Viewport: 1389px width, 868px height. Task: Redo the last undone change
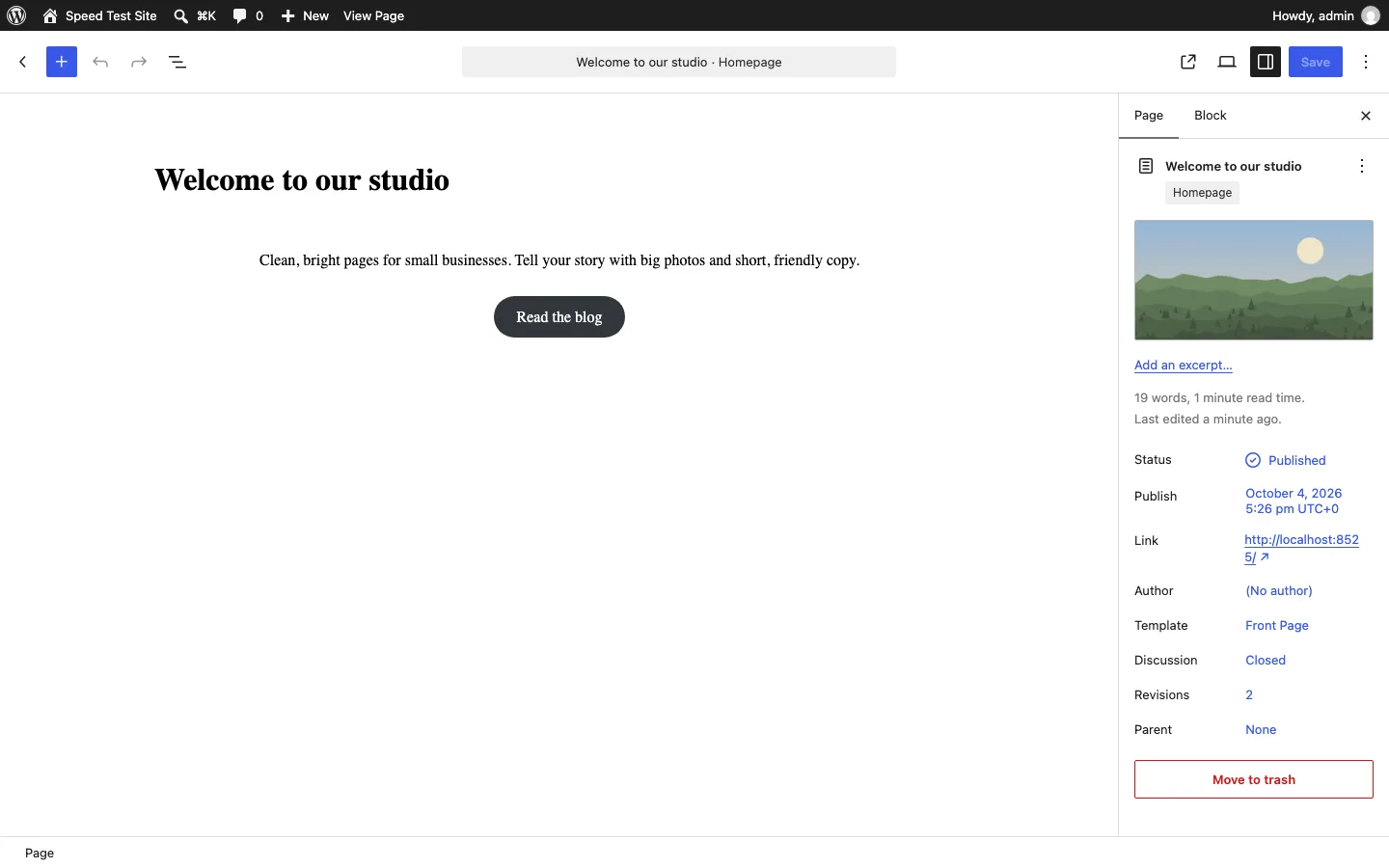point(139,62)
